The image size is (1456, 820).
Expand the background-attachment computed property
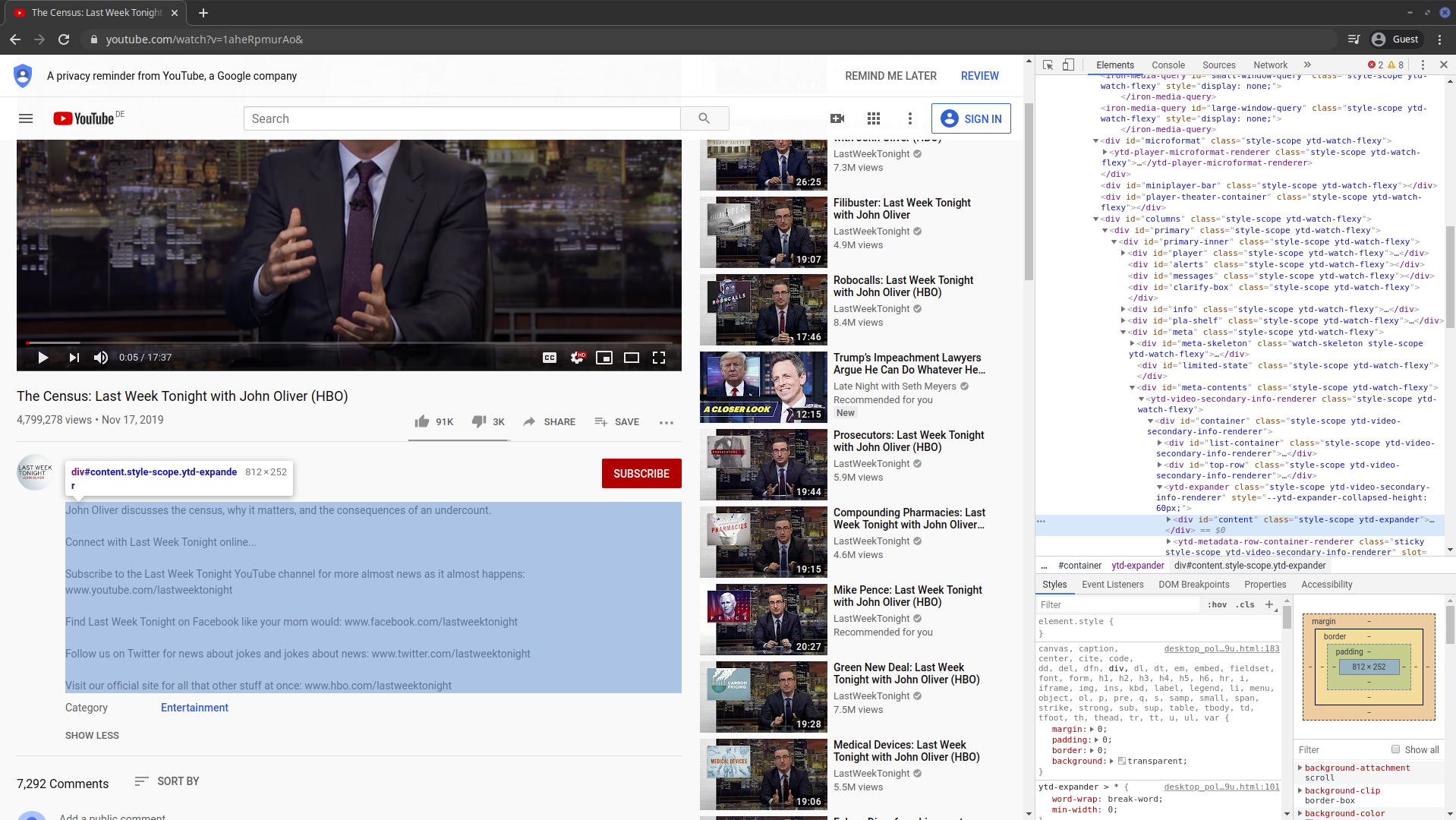click(x=1300, y=768)
